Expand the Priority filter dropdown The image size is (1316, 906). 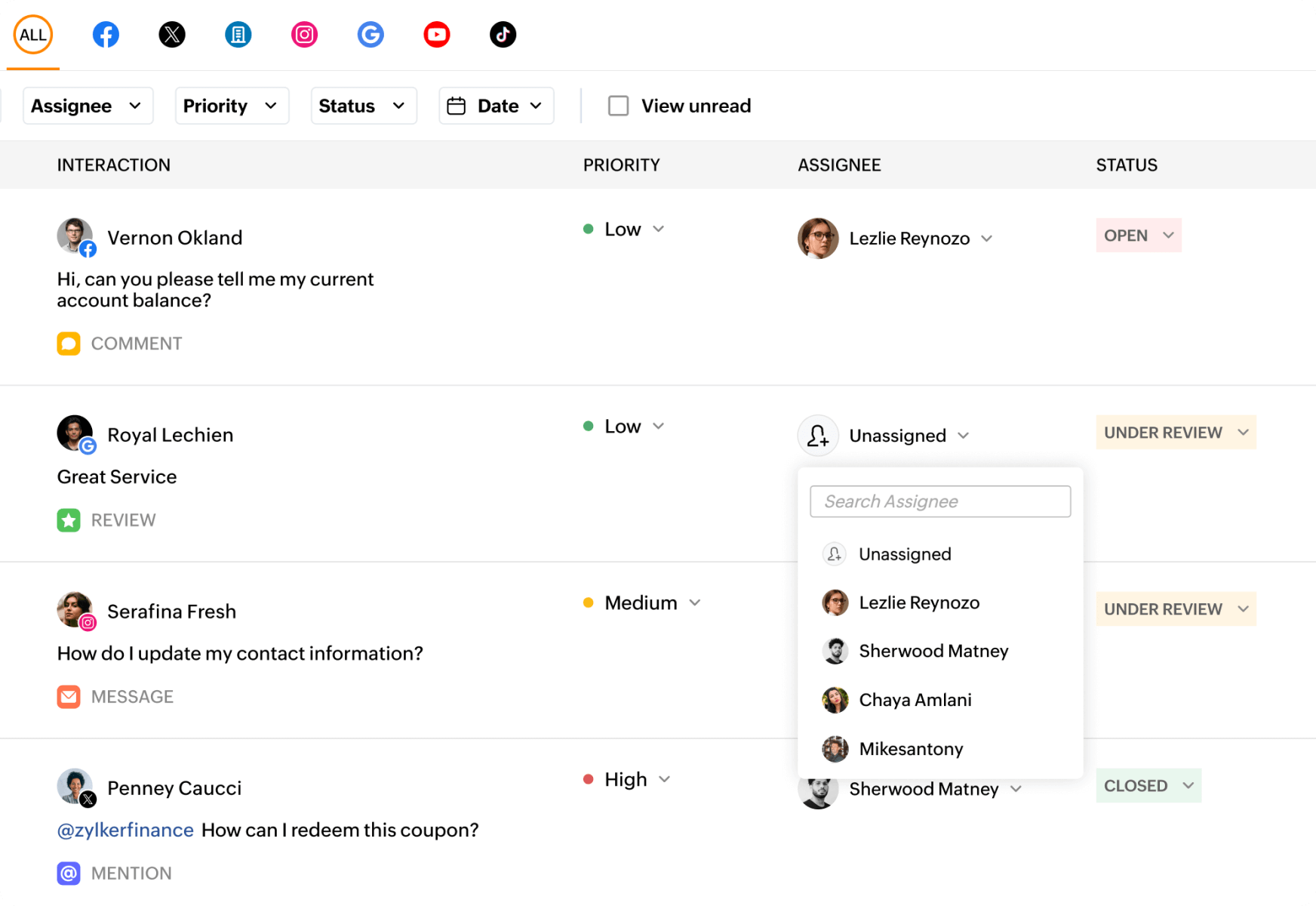pyautogui.click(x=232, y=106)
